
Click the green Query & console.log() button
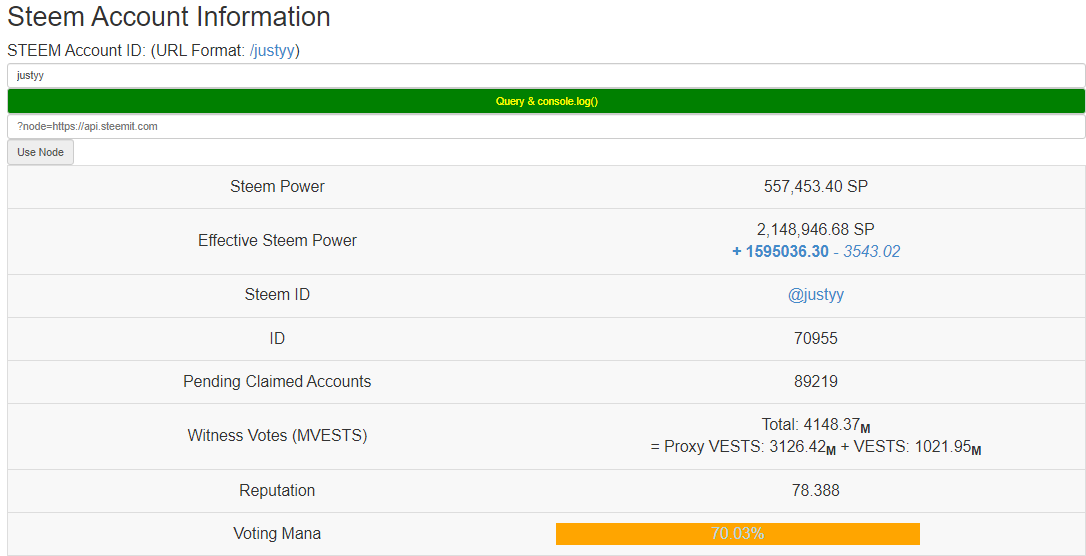[x=546, y=101]
